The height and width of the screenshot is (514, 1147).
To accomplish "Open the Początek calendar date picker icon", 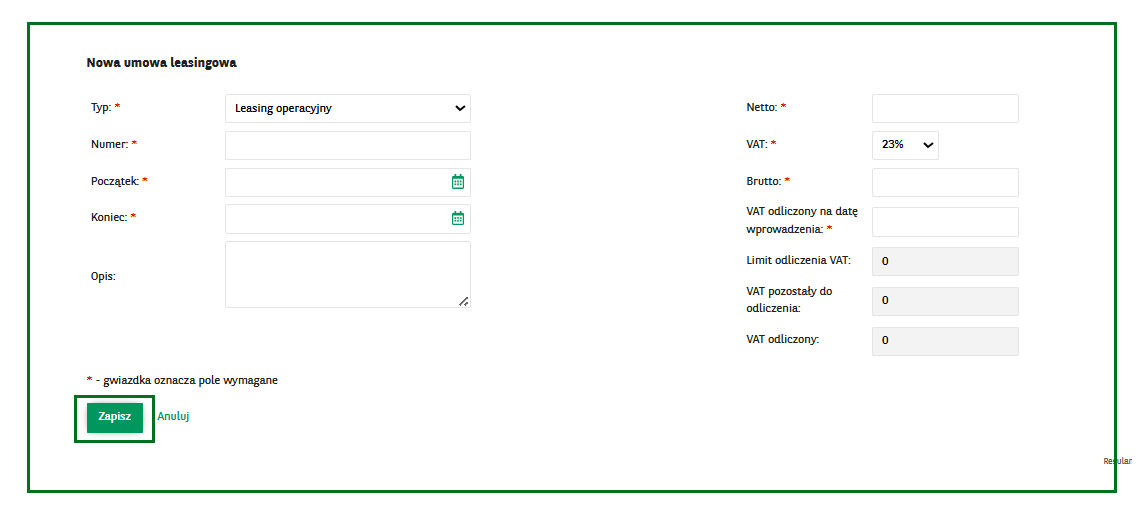I will click(458, 182).
